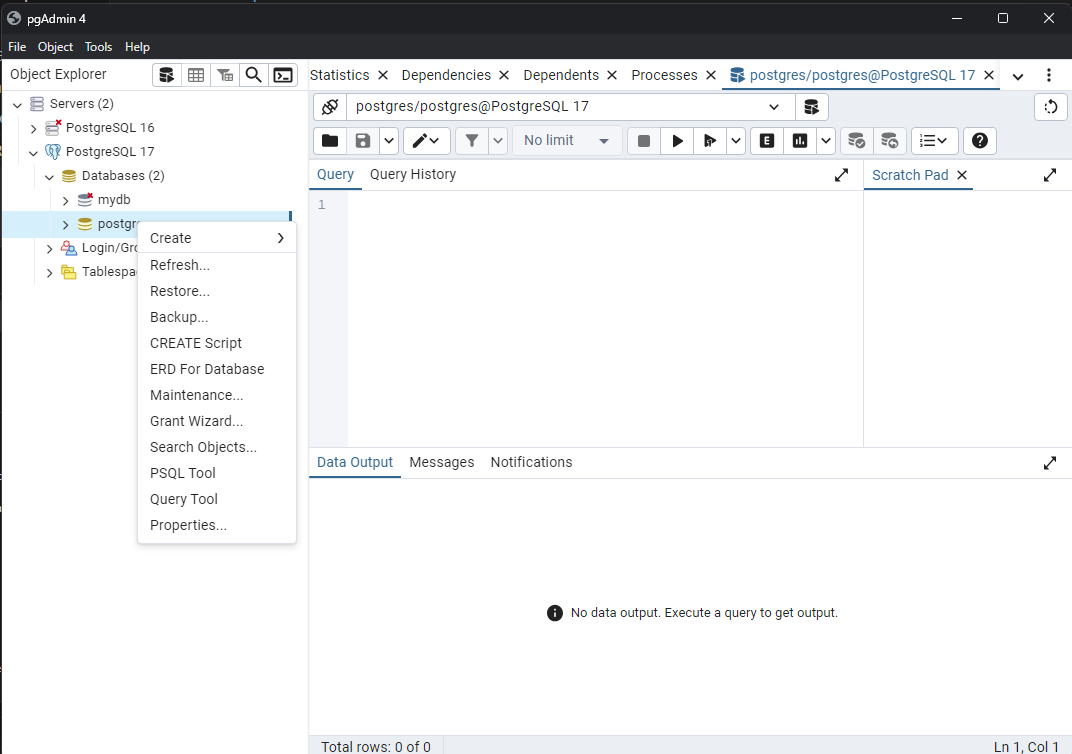The width and height of the screenshot is (1072, 754).
Task: Open Search Objects magnifier icon
Action: point(254,75)
